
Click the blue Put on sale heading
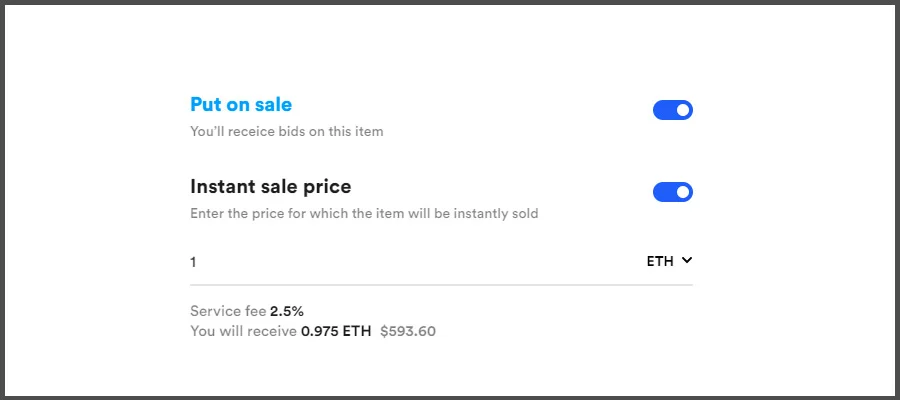pos(241,104)
